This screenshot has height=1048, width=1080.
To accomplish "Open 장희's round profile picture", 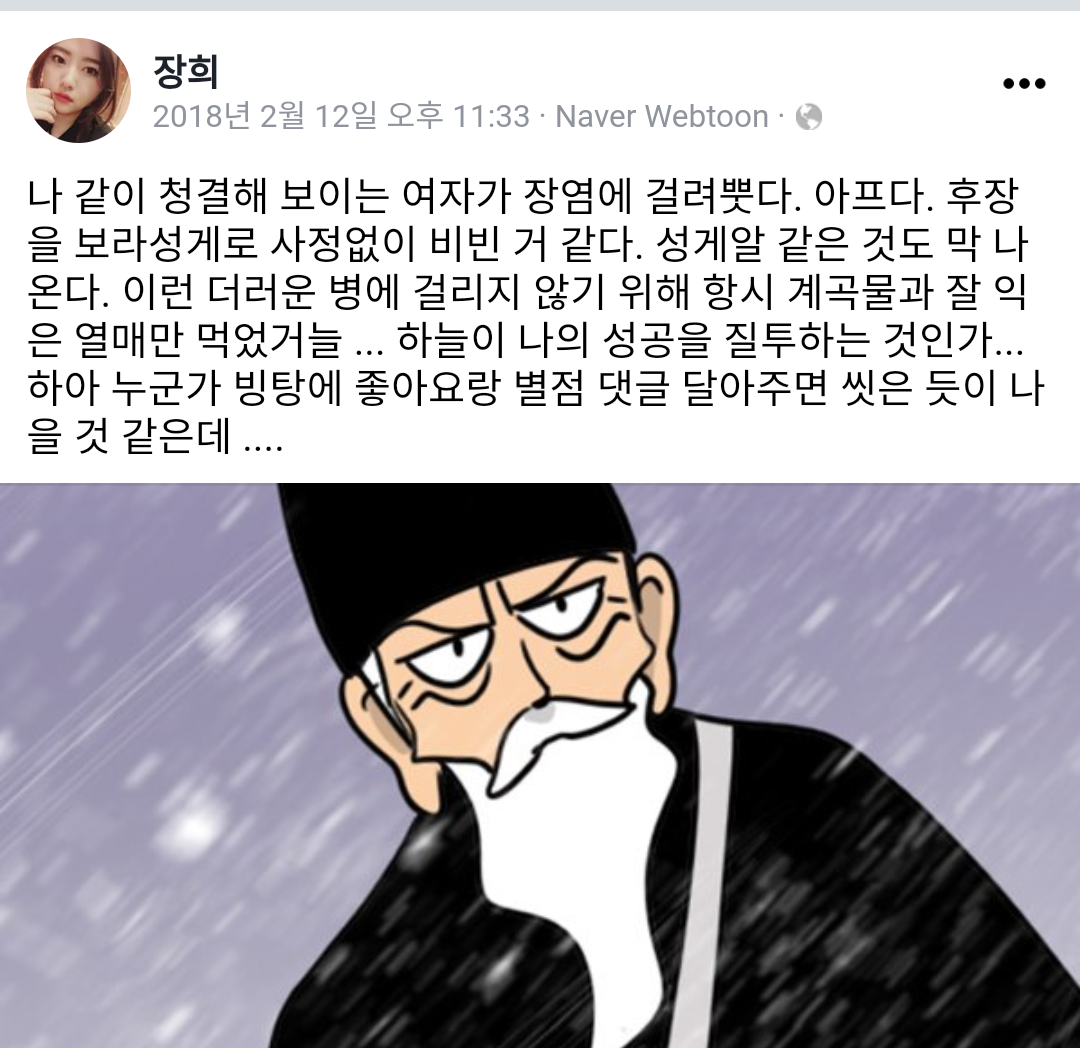I will click(x=78, y=90).
